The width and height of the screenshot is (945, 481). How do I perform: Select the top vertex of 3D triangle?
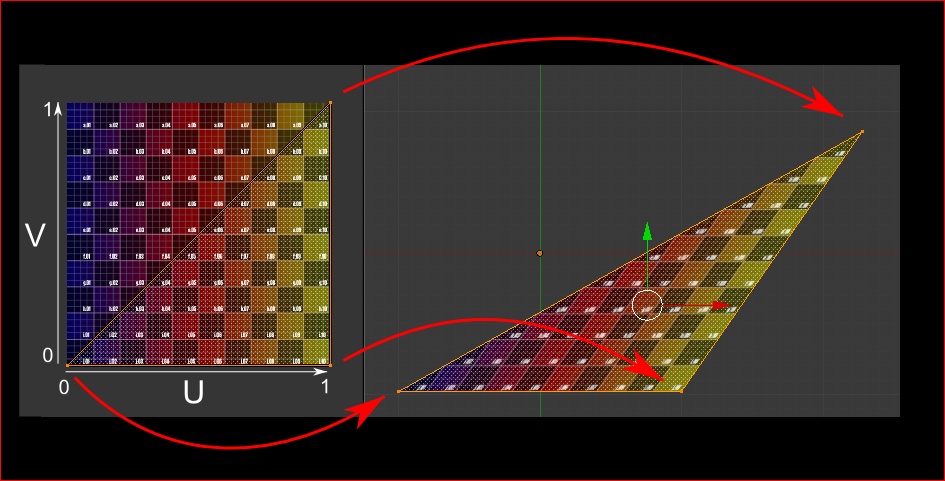click(862, 131)
